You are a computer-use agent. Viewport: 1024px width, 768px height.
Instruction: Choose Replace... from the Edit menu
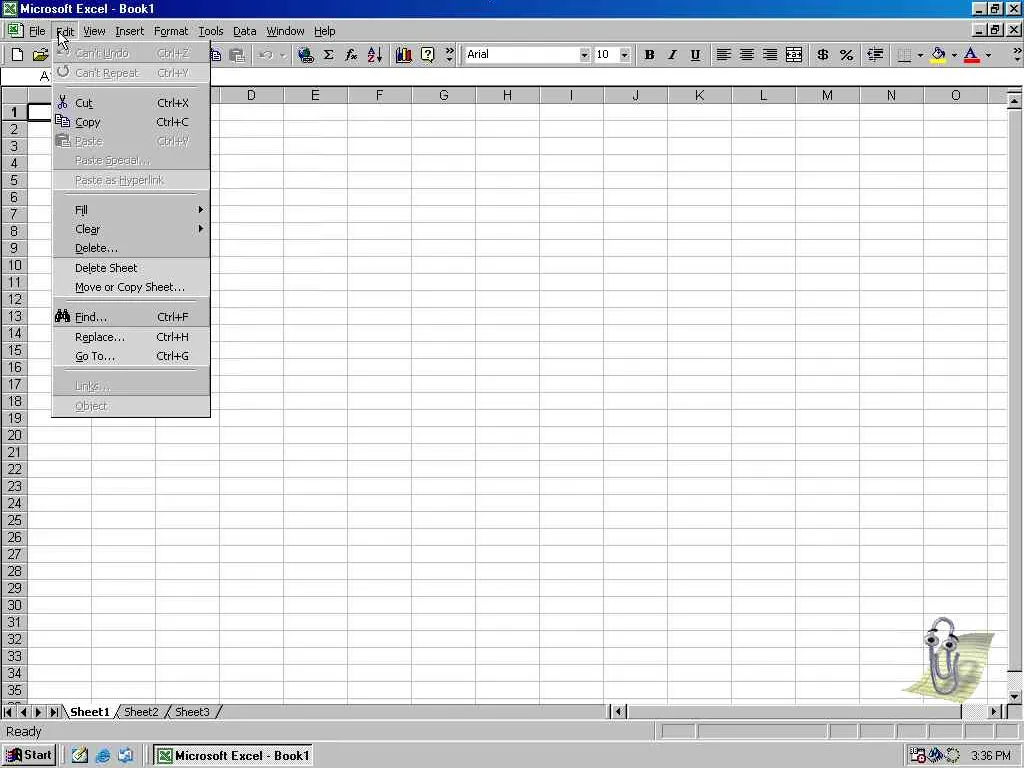click(131, 337)
